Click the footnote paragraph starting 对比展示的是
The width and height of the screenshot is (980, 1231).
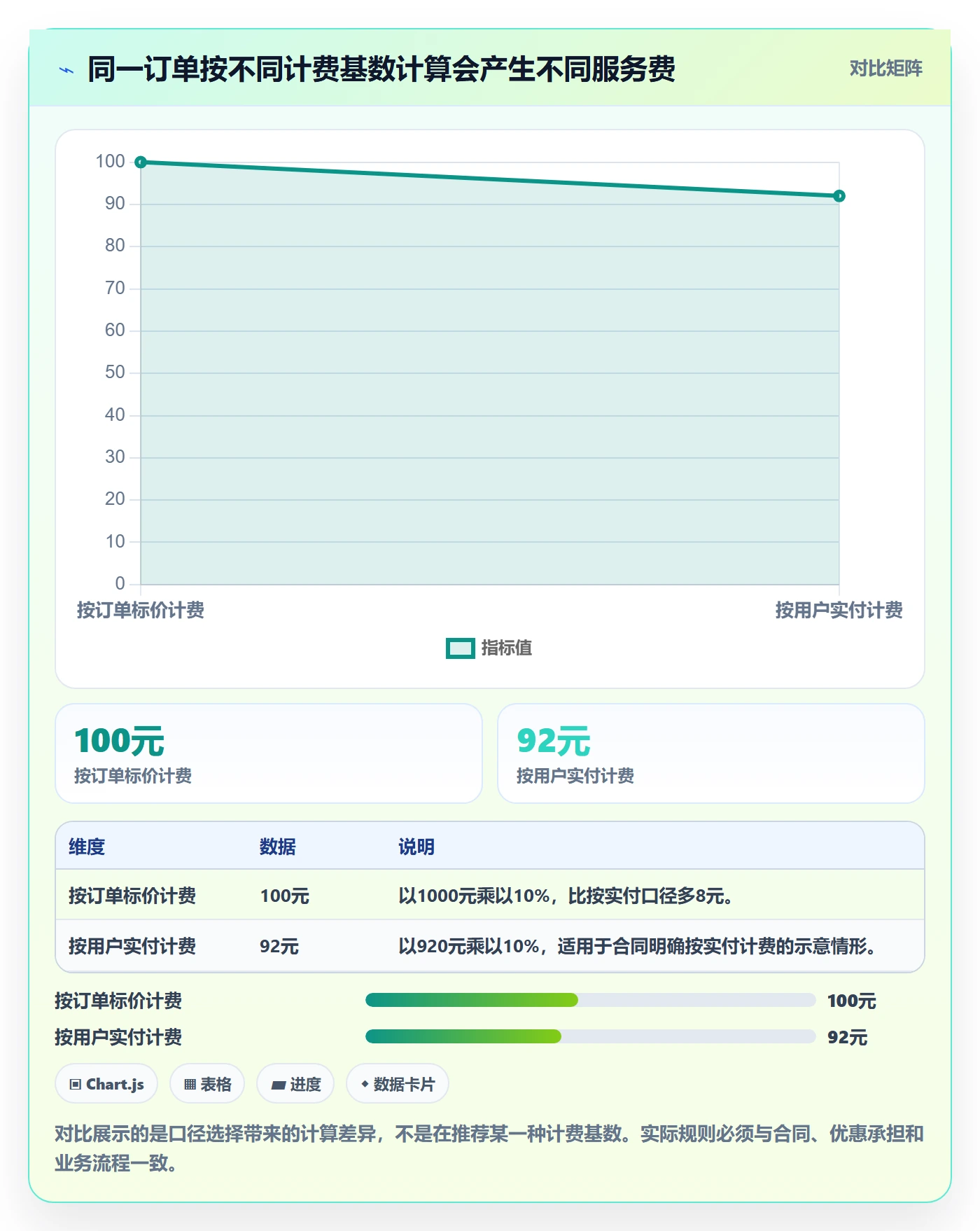489,1148
